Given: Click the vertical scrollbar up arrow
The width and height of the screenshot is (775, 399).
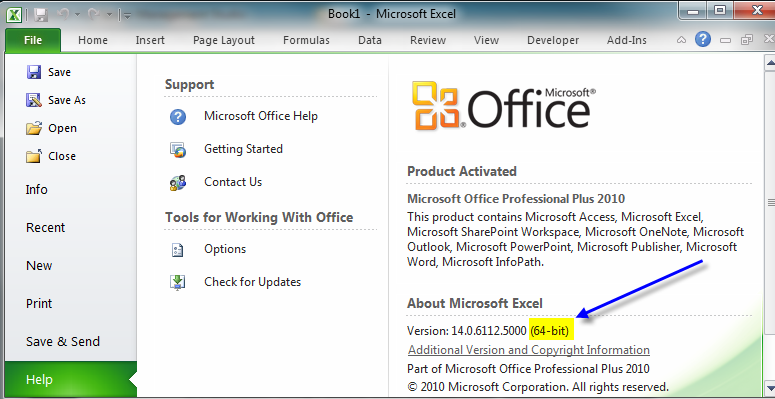Looking at the screenshot, I should 770,63.
